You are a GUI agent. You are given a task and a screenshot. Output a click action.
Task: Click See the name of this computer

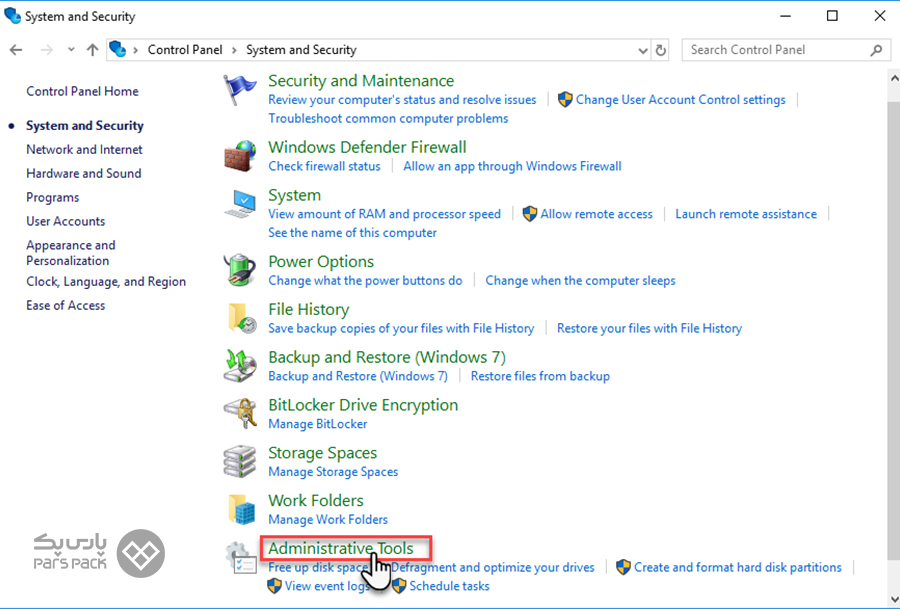pos(352,233)
